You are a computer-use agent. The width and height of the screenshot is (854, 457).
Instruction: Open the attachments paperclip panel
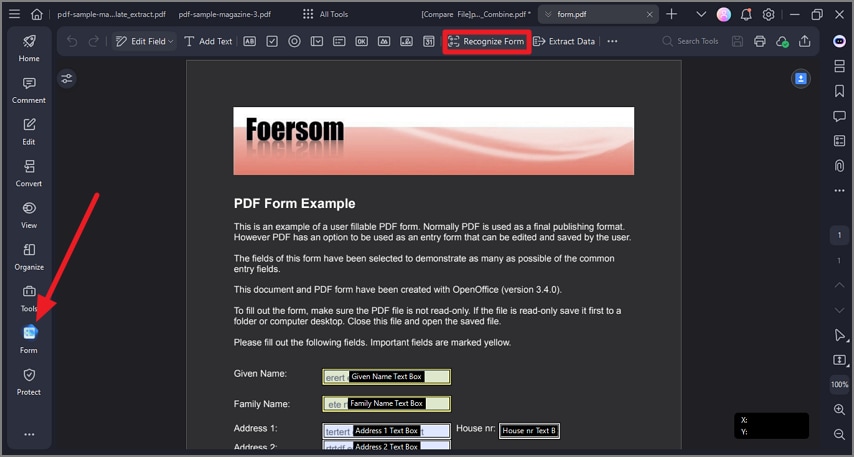839,166
